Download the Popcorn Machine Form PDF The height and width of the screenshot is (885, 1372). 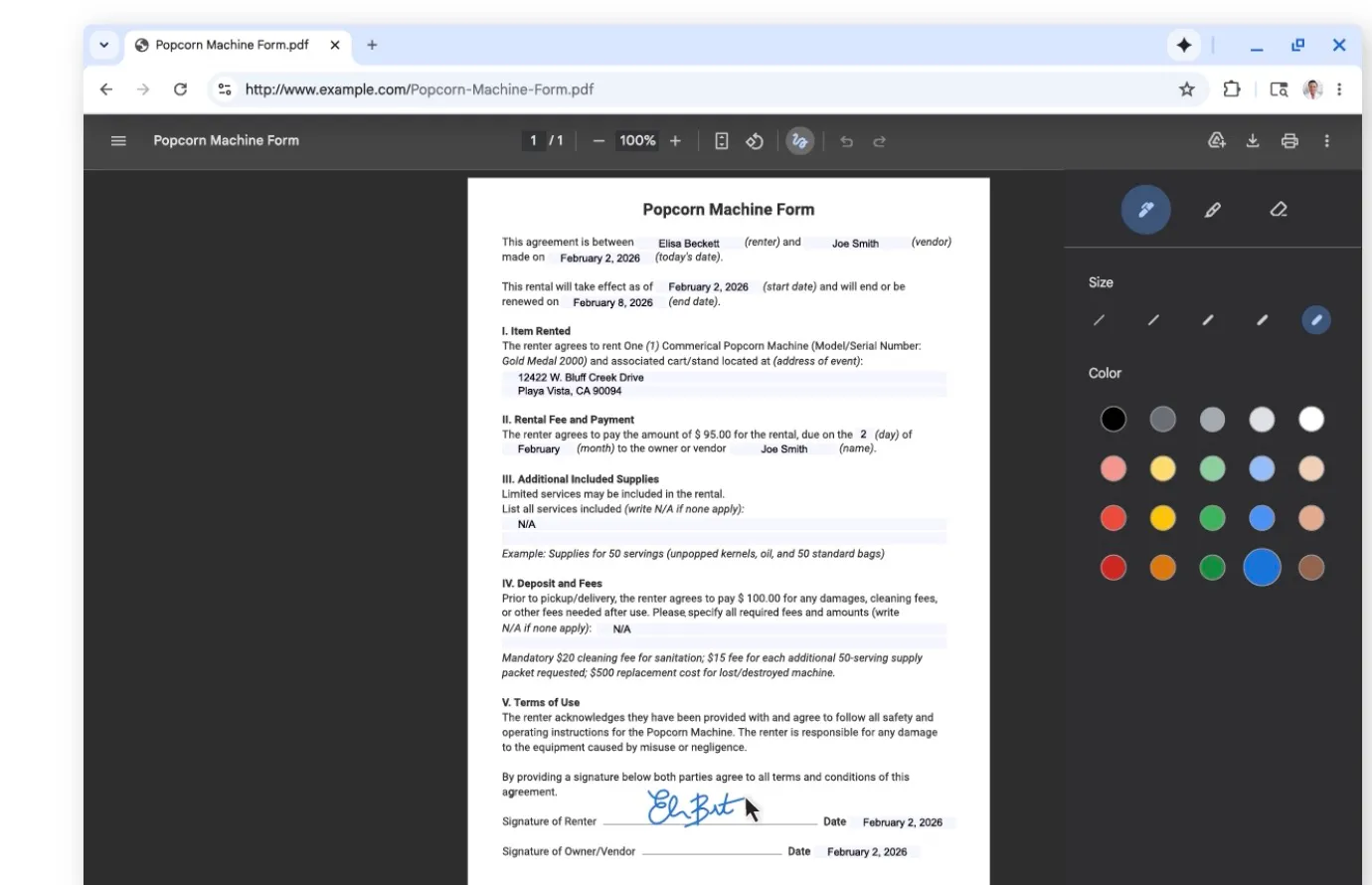point(1253,140)
